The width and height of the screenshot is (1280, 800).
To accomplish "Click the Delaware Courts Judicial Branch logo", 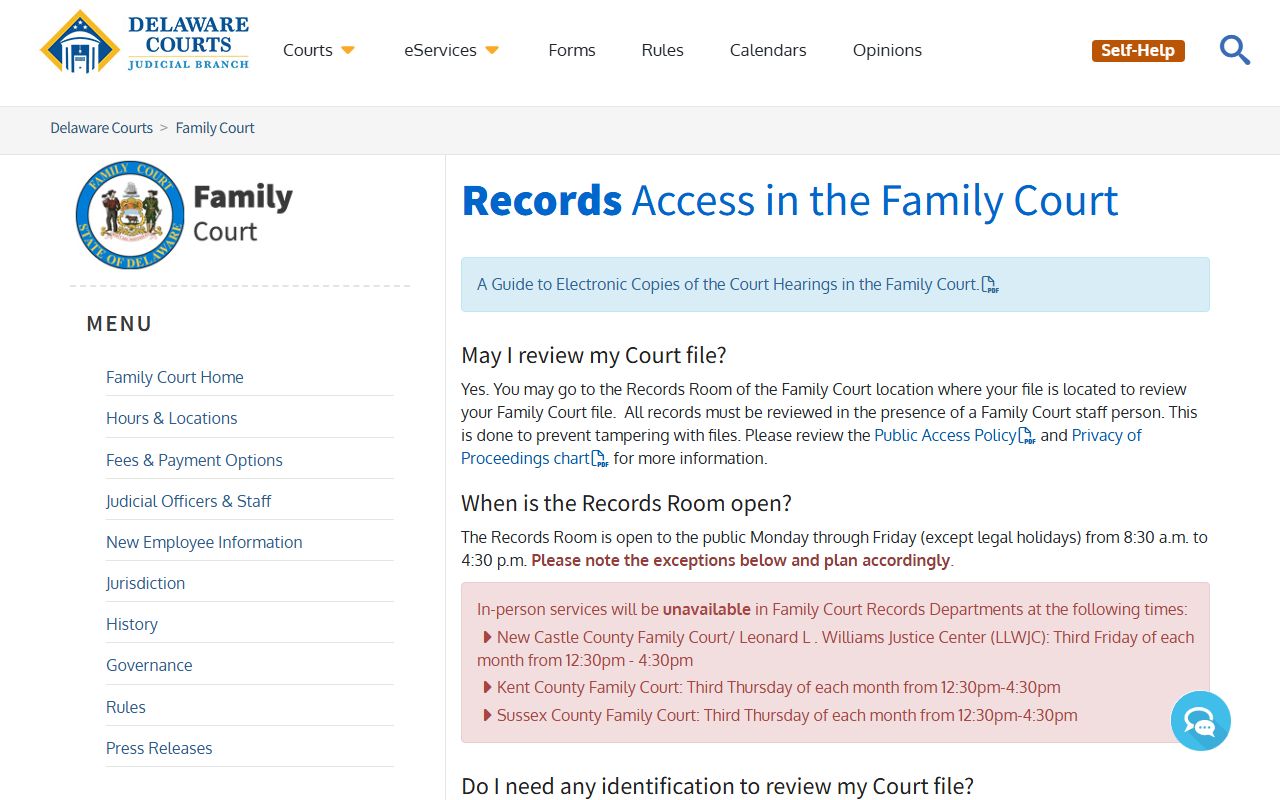I will click(x=145, y=43).
